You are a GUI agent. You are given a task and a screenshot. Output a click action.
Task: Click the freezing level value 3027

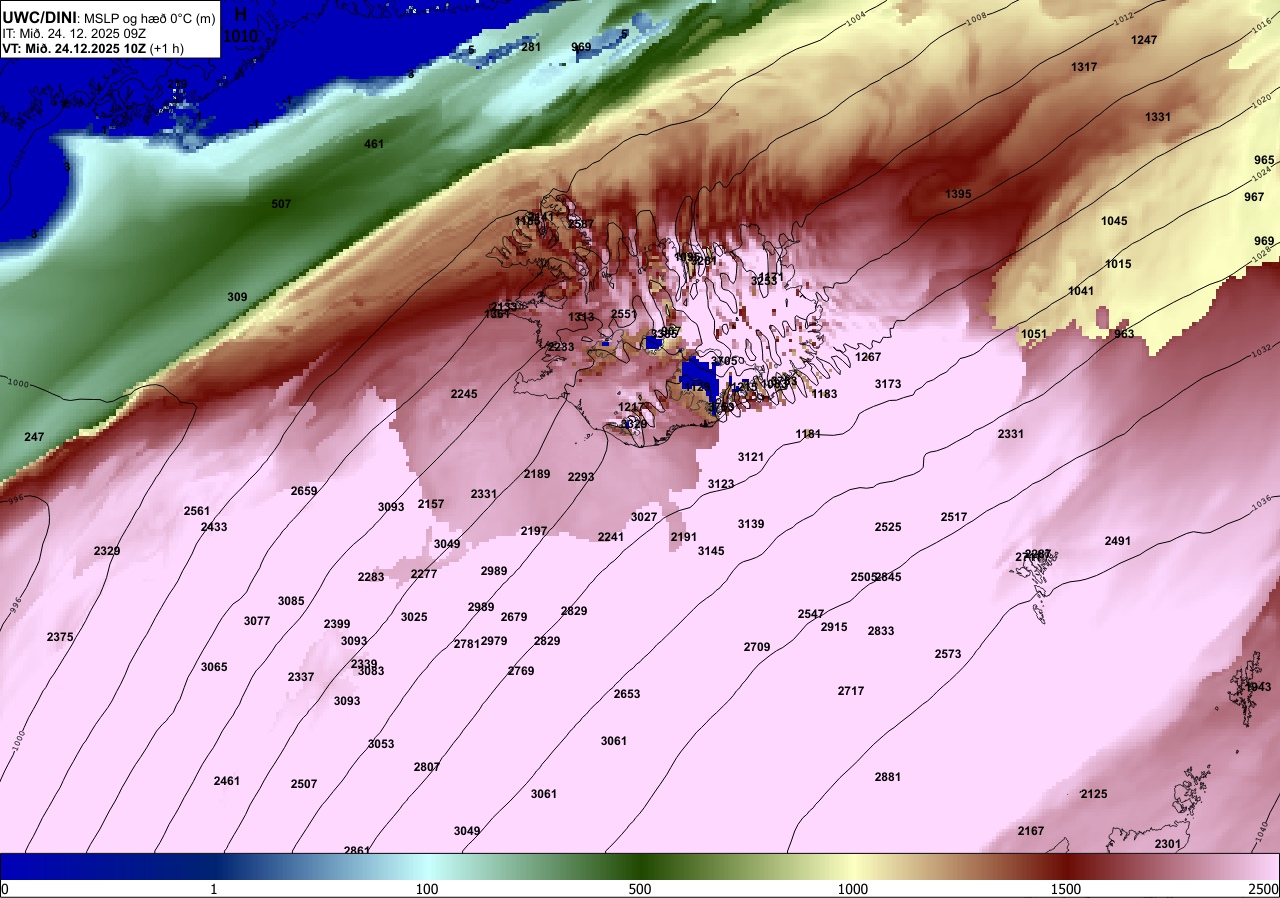pyautogui.click(x=644, y=517)
